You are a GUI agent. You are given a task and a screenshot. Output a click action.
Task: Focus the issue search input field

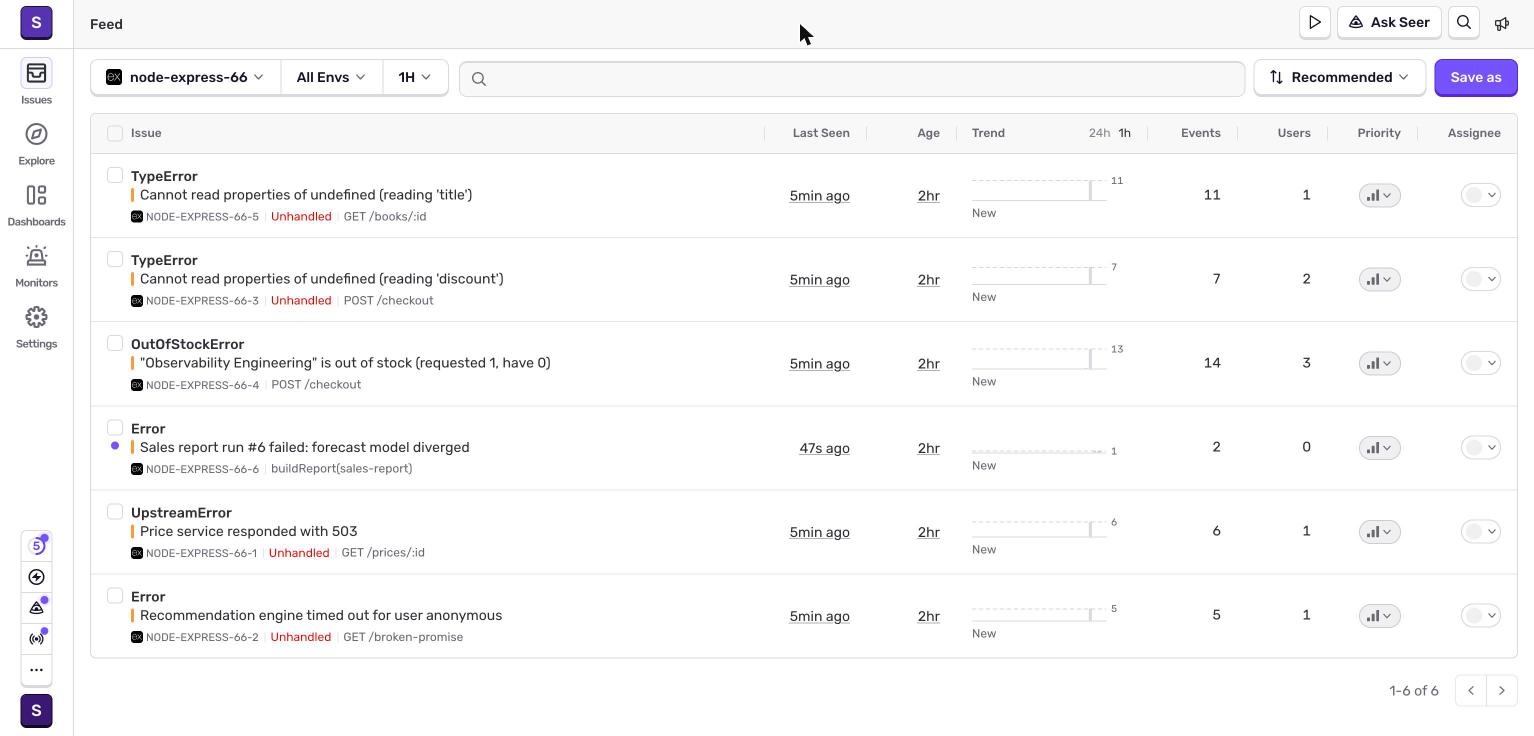click(852, 78)
